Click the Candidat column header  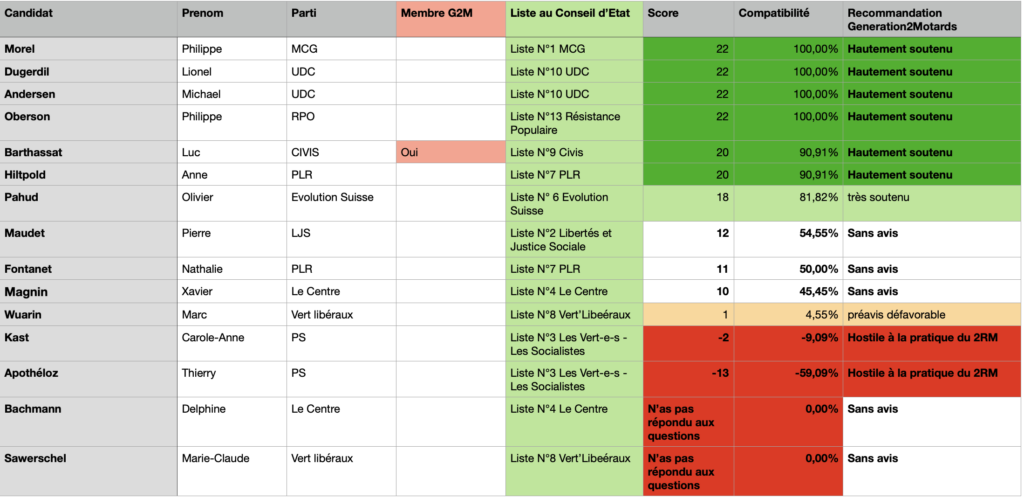click(x=29, y=13)
